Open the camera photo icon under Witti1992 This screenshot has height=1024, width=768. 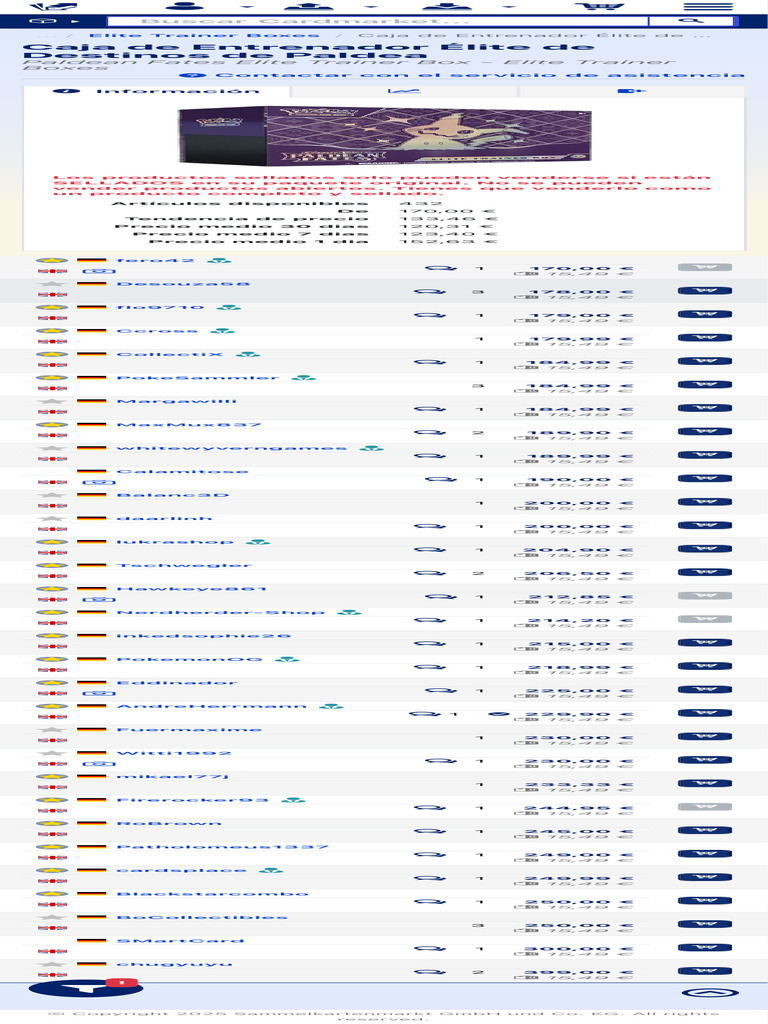pos(99,764)
